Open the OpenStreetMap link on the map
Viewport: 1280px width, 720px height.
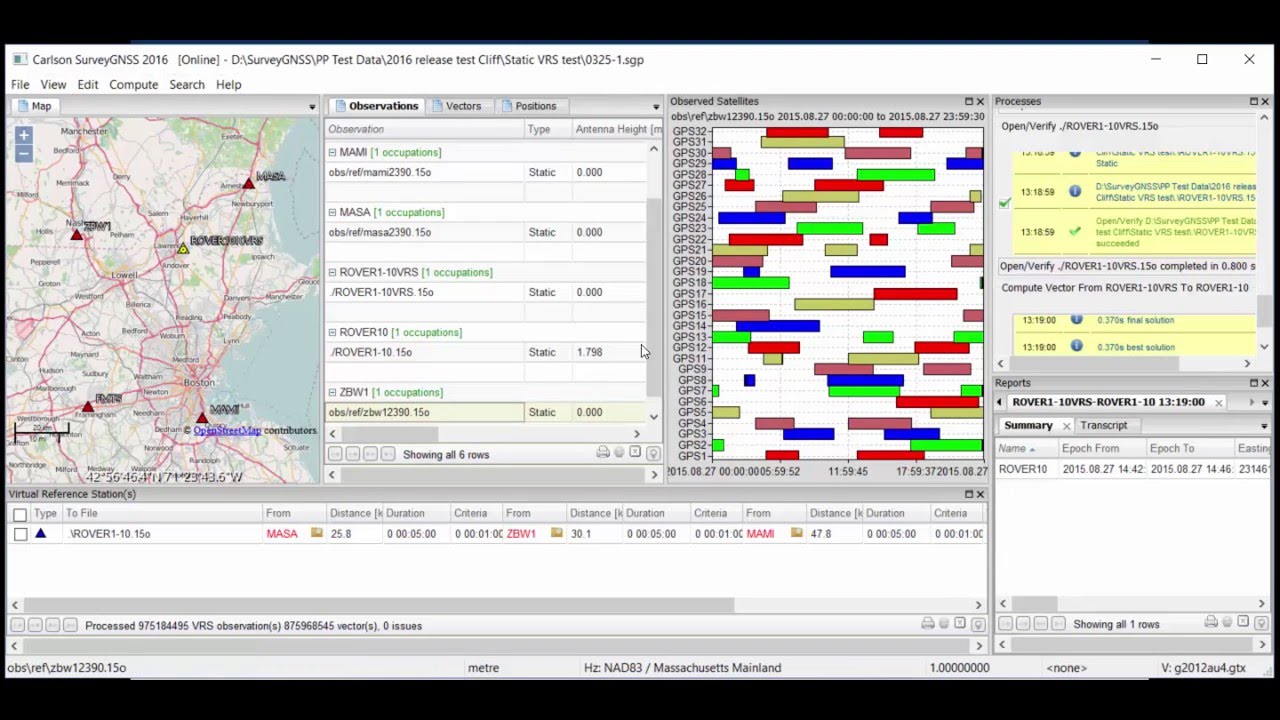227,431
